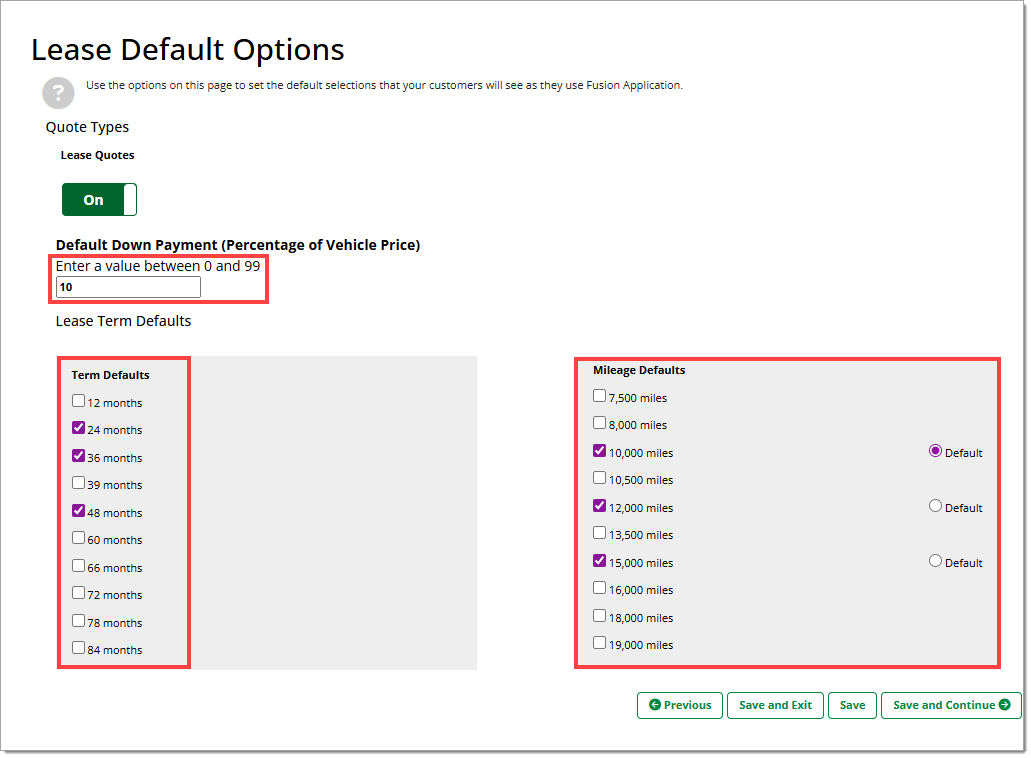Image resolution: width=1031 pixels, height=758 pixels.
Task: Check the 7,500 miles mileage option
Action: point(600,397)
